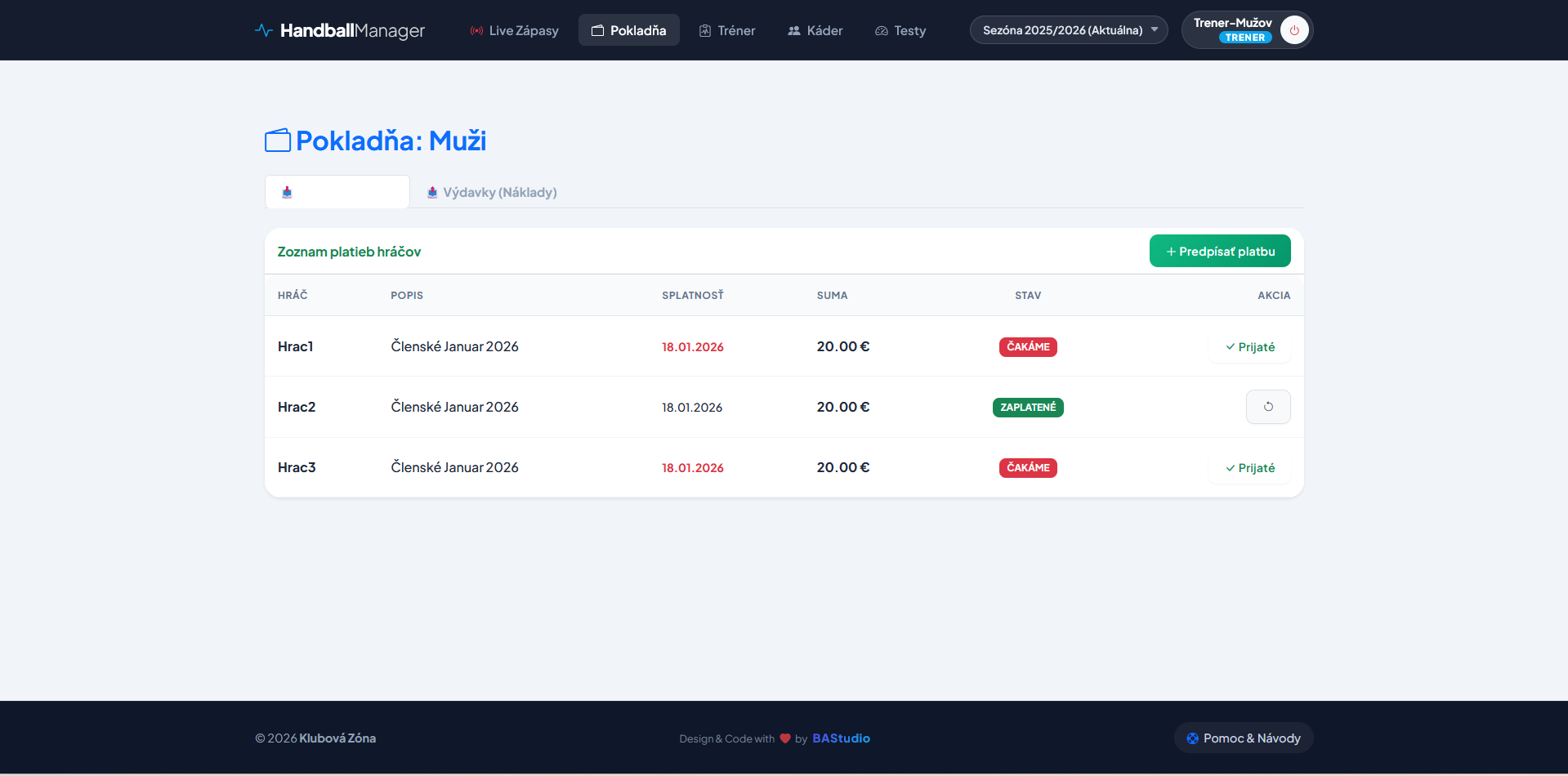The width and height of the screenshot is (1568, 776).
Task: Click the wallet icon beside Pokladňa heading
Action: [278, 140]
